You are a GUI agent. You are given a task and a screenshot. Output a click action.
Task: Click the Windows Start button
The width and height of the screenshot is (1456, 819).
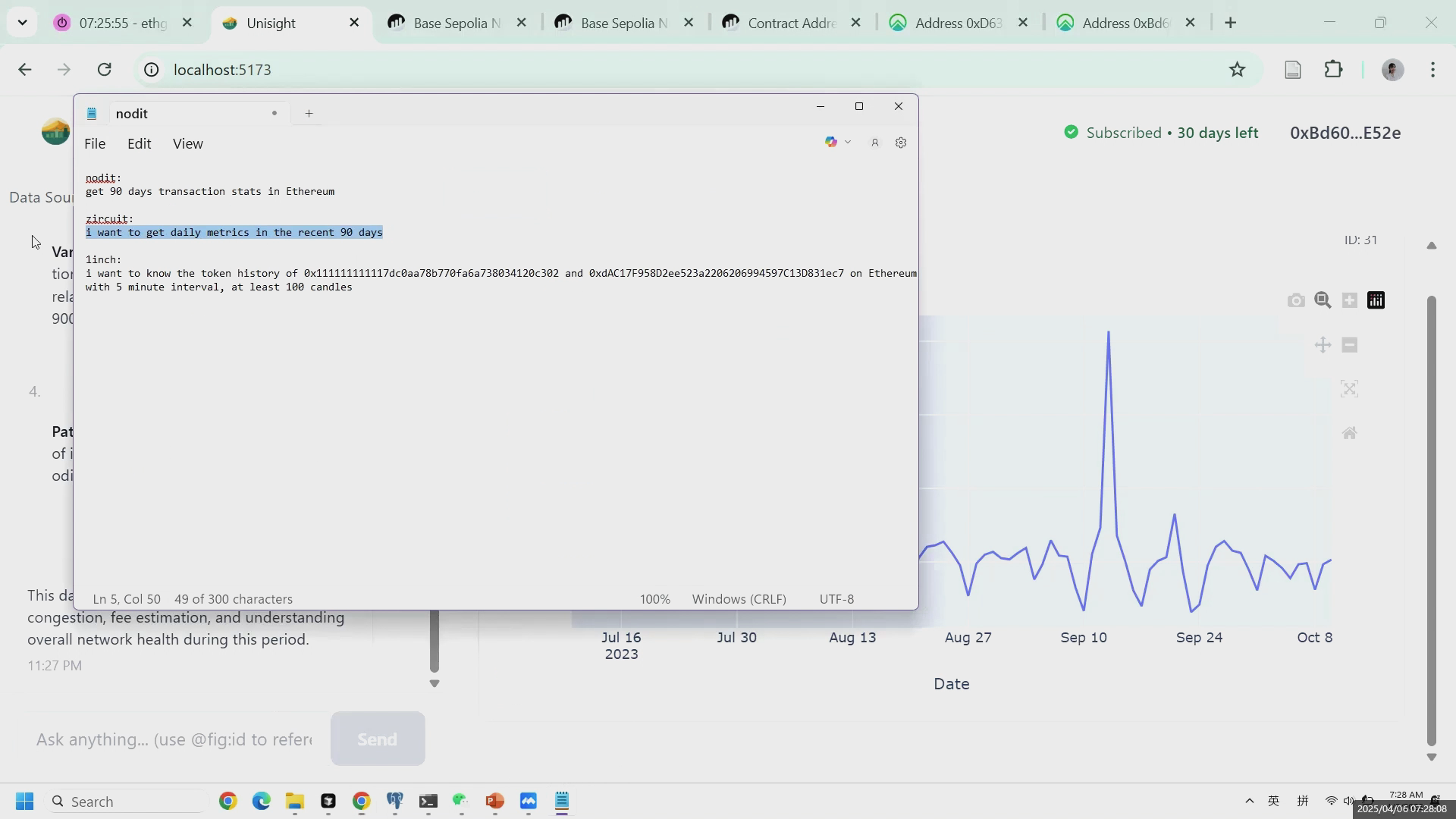pos(24,802)
